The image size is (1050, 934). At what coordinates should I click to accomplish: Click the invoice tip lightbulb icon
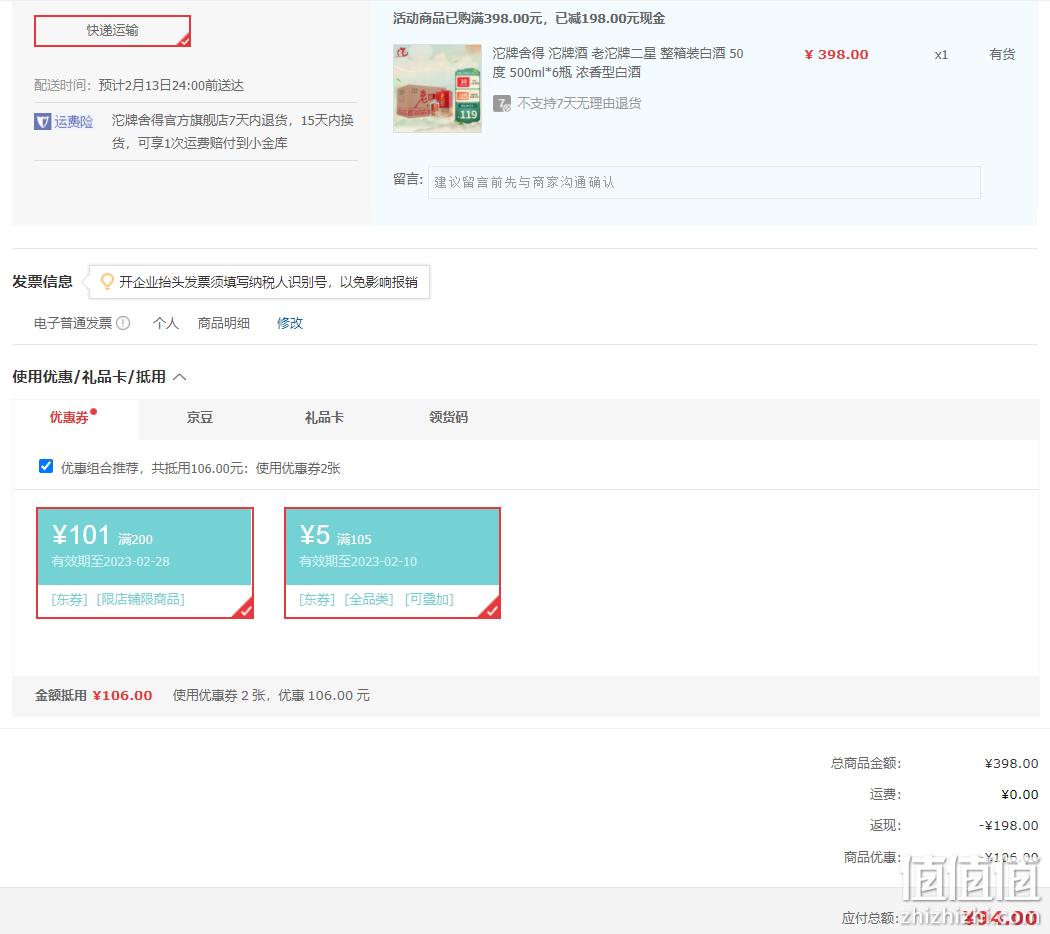pos(106,281)
